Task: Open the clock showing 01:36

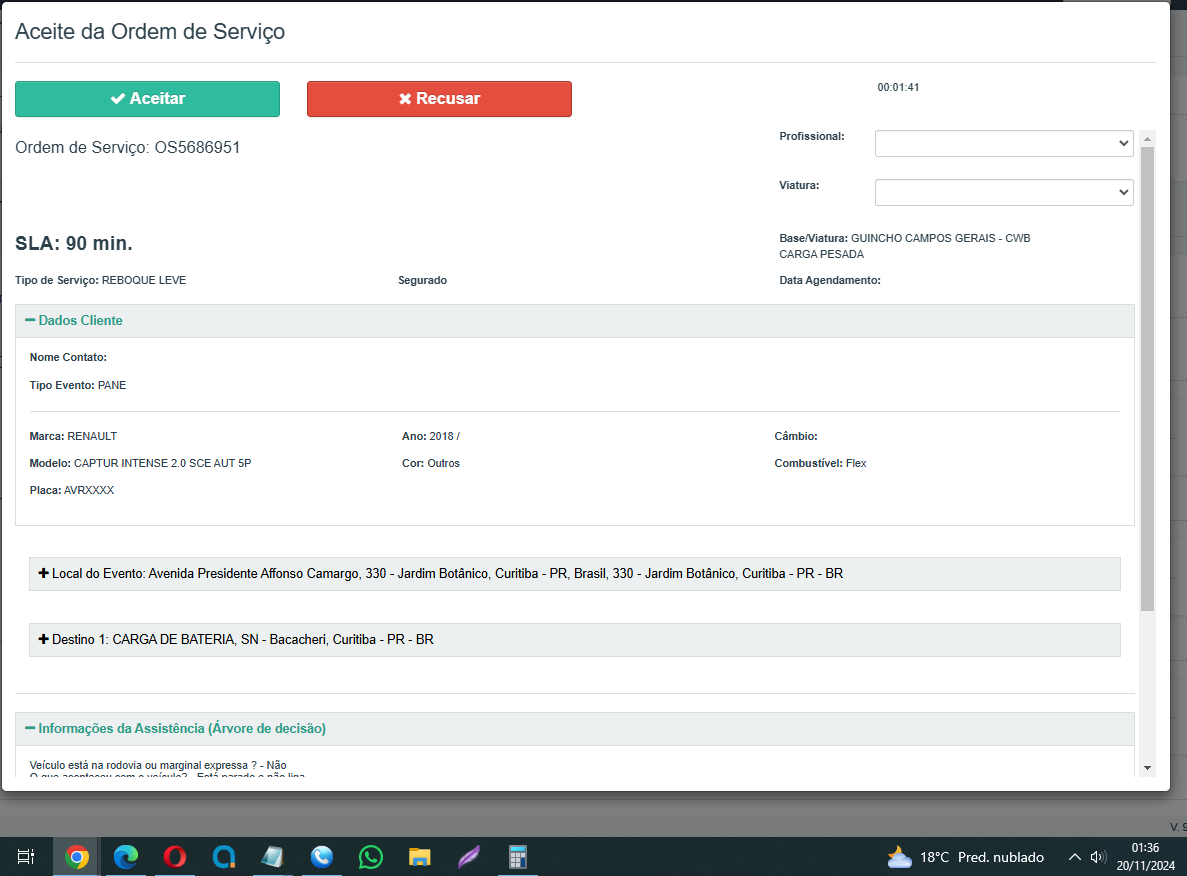Action: click(x=1145, y=857)
